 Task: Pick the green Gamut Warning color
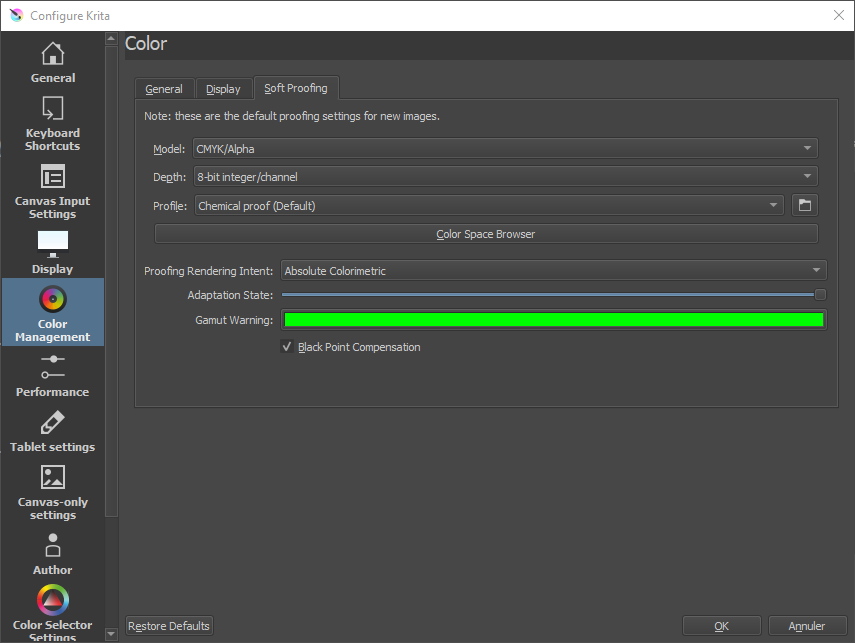click(x=553, y=320)
